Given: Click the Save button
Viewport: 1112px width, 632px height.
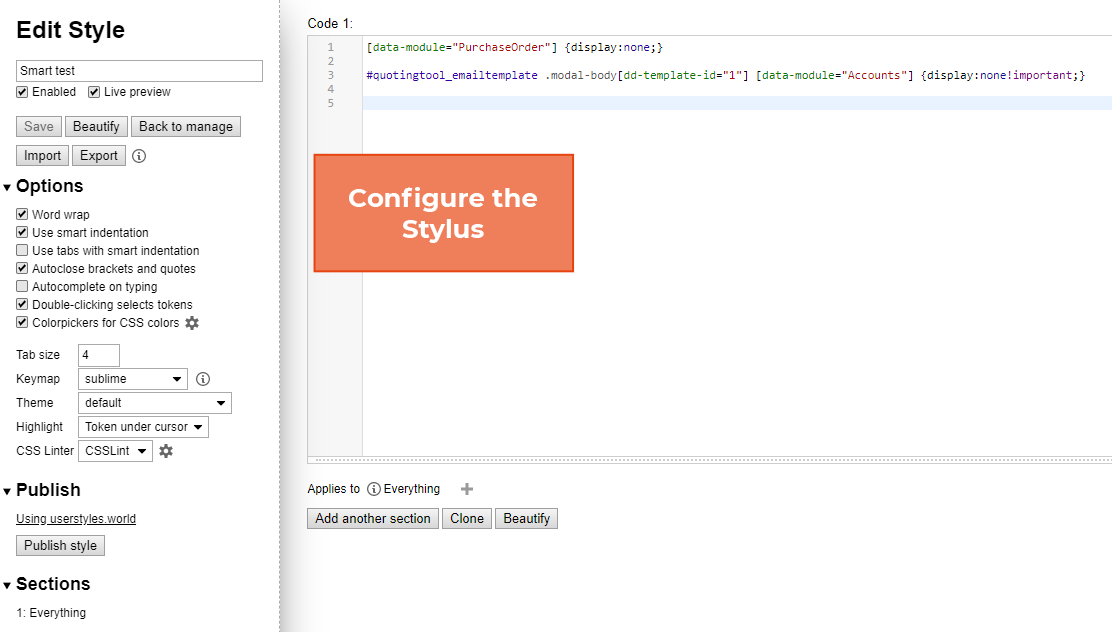Looking at the screenshot, I should (39, 126).
